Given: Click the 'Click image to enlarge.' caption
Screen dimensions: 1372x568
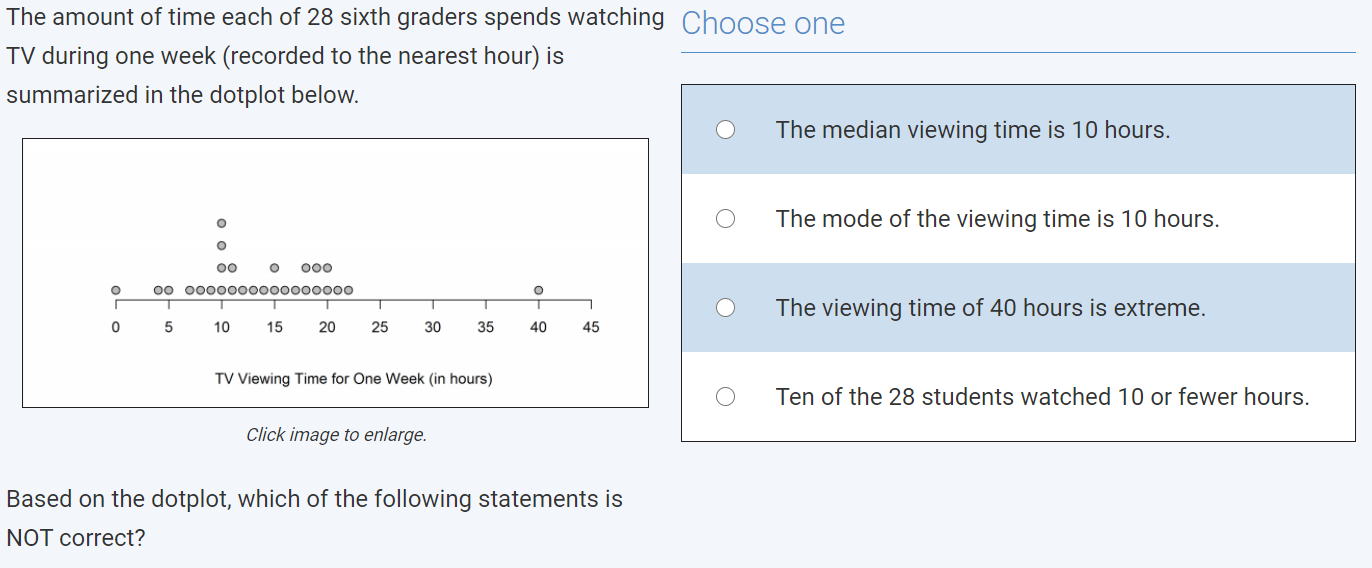Looking at the screenshot, I should click(336, 435).
